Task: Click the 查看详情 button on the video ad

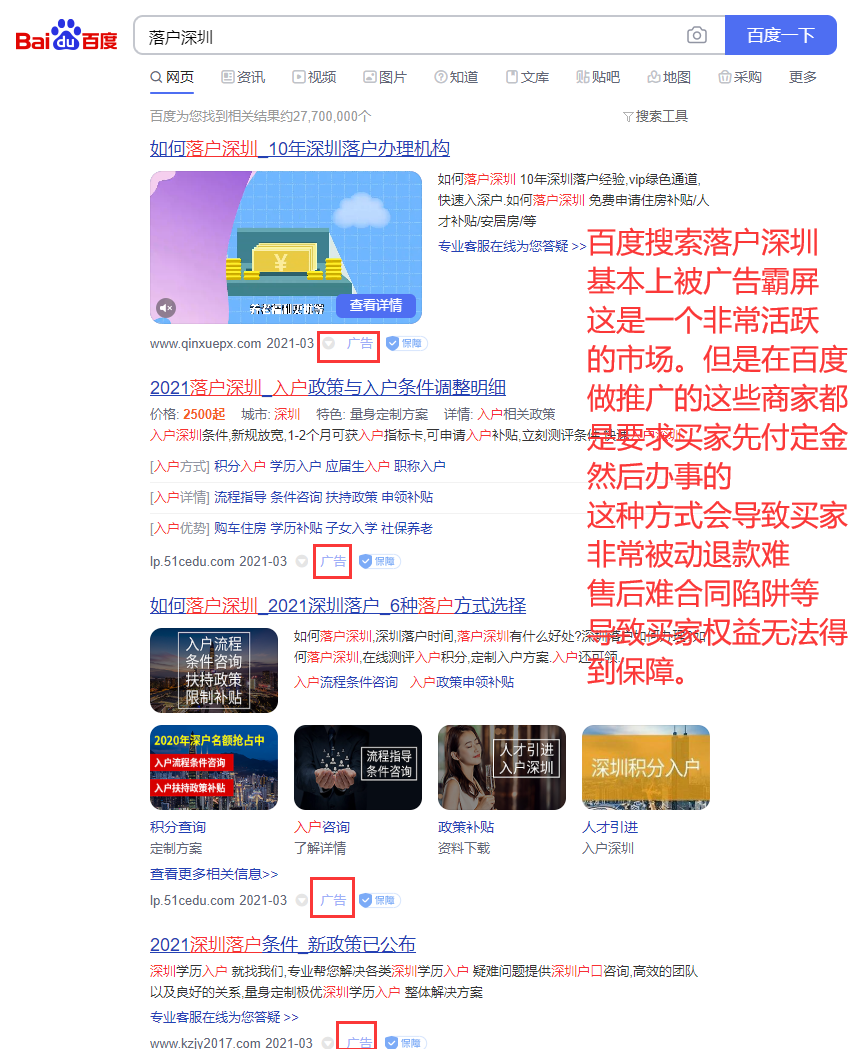Action: 376,307
